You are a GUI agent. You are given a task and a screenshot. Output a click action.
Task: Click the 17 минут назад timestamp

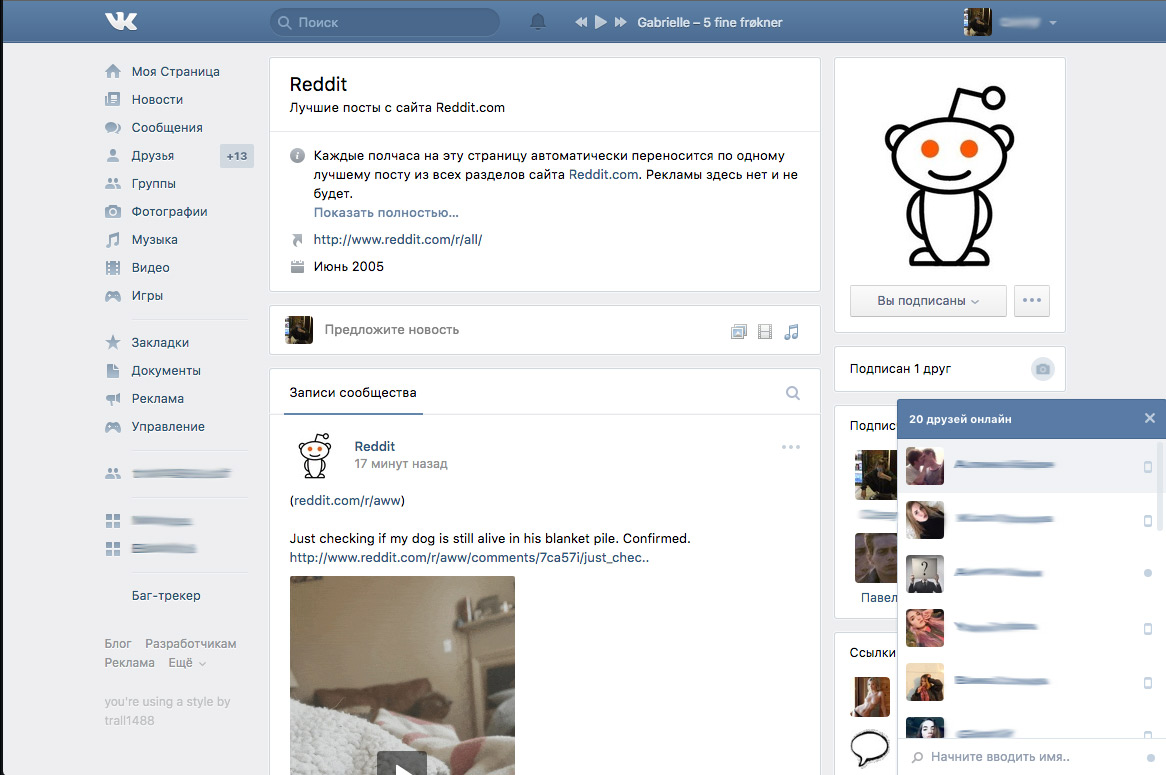click(x=401, y=464)
